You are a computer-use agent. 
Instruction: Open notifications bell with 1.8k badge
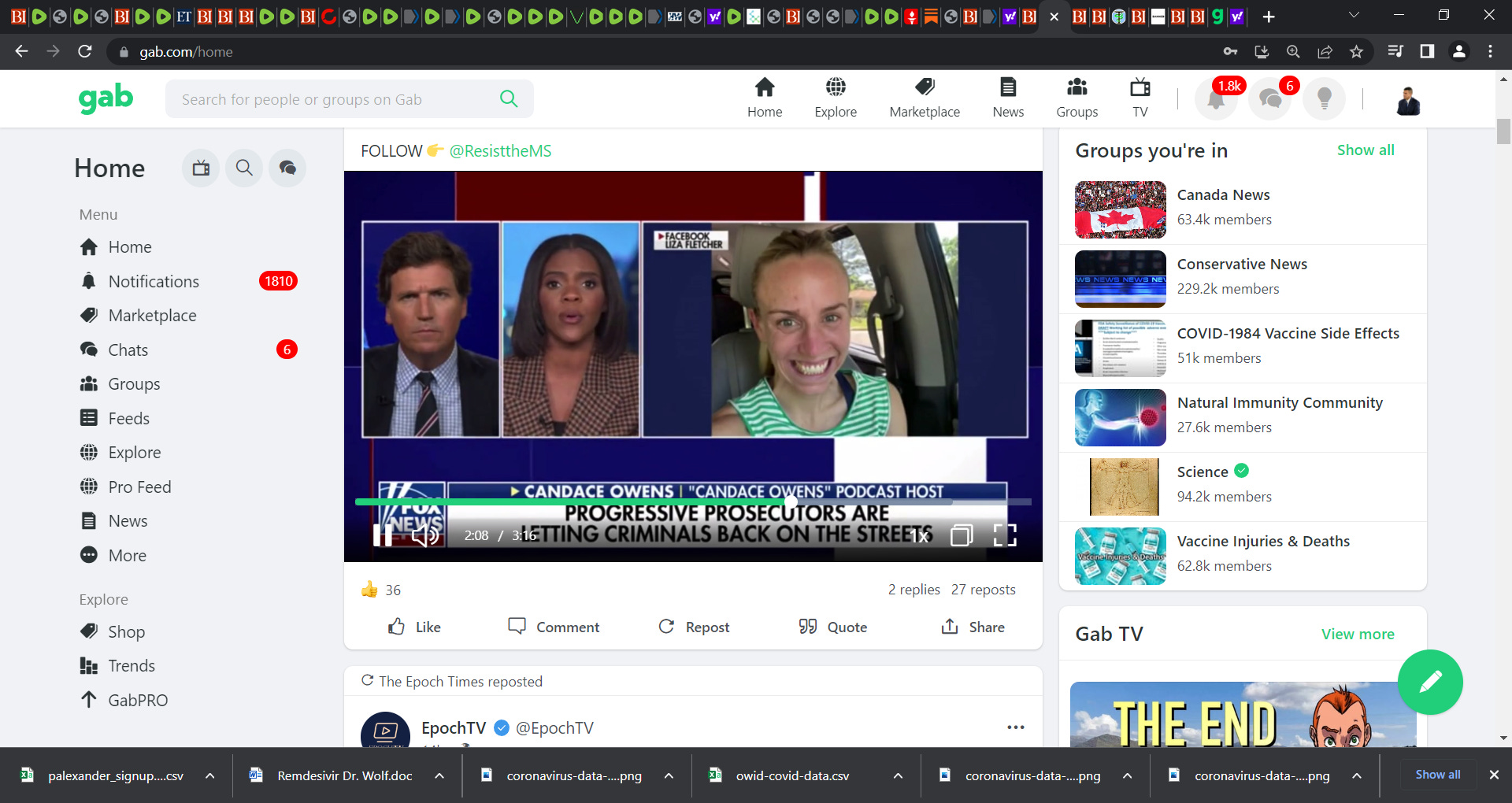click(1217, 99)
